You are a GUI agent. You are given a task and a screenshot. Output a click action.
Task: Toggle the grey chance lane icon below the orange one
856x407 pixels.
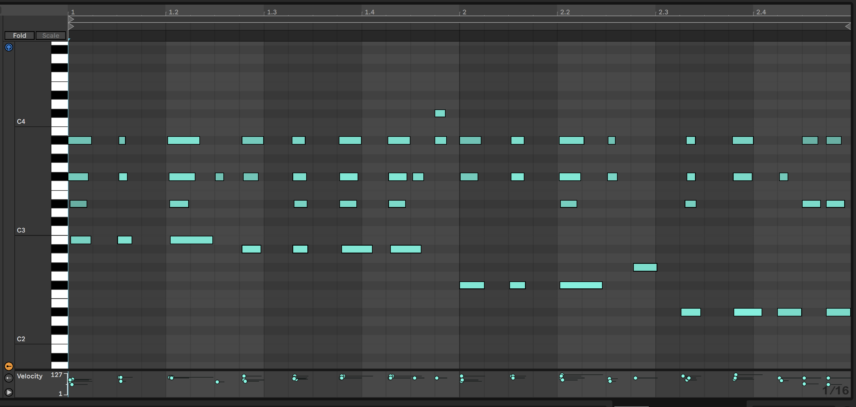coord(9,378)
